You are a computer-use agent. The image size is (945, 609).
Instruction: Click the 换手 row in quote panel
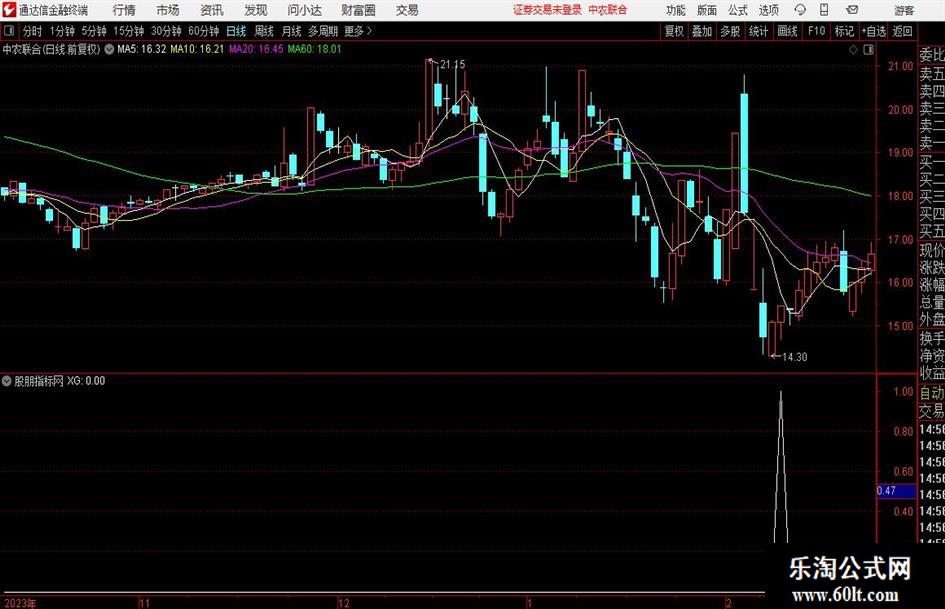tap(932, 338)
